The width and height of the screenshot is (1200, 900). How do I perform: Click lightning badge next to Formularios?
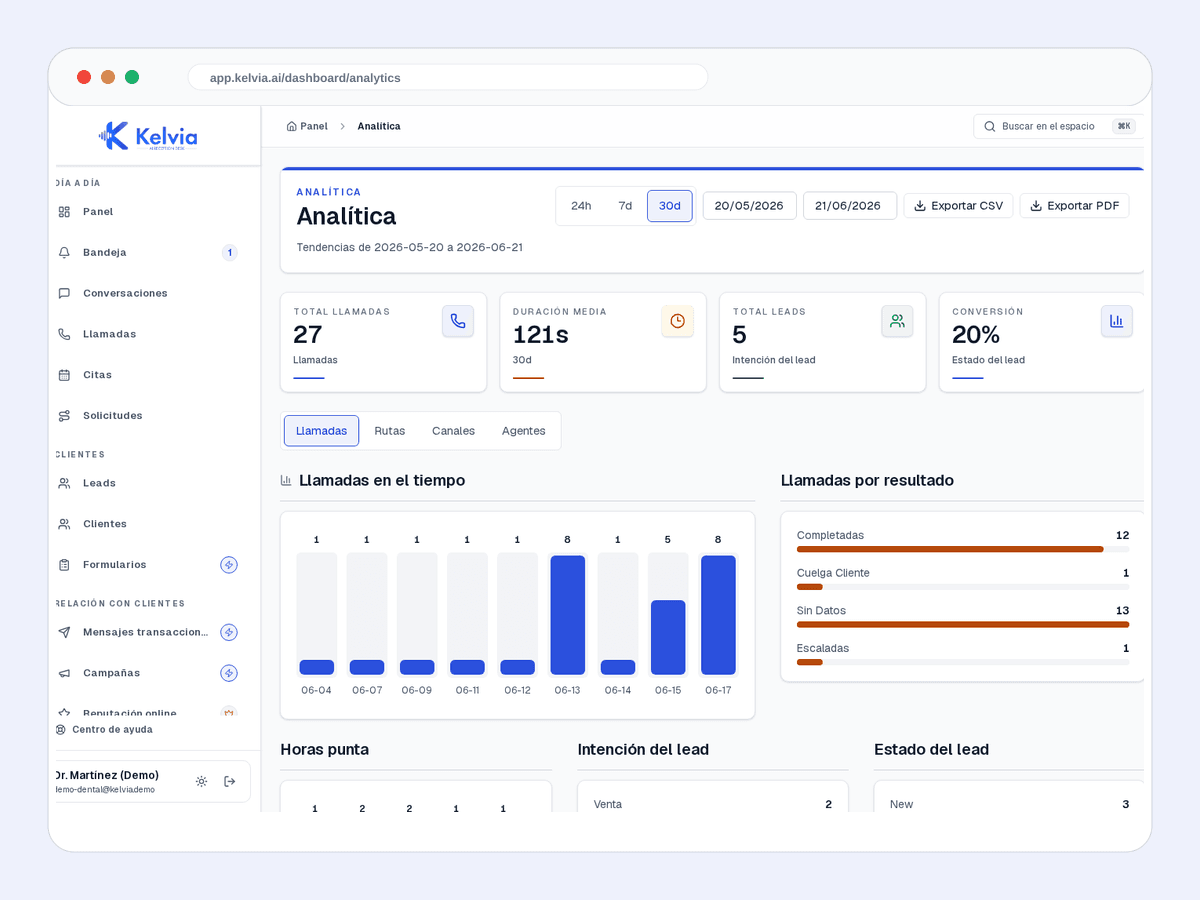tap(229, 565)
